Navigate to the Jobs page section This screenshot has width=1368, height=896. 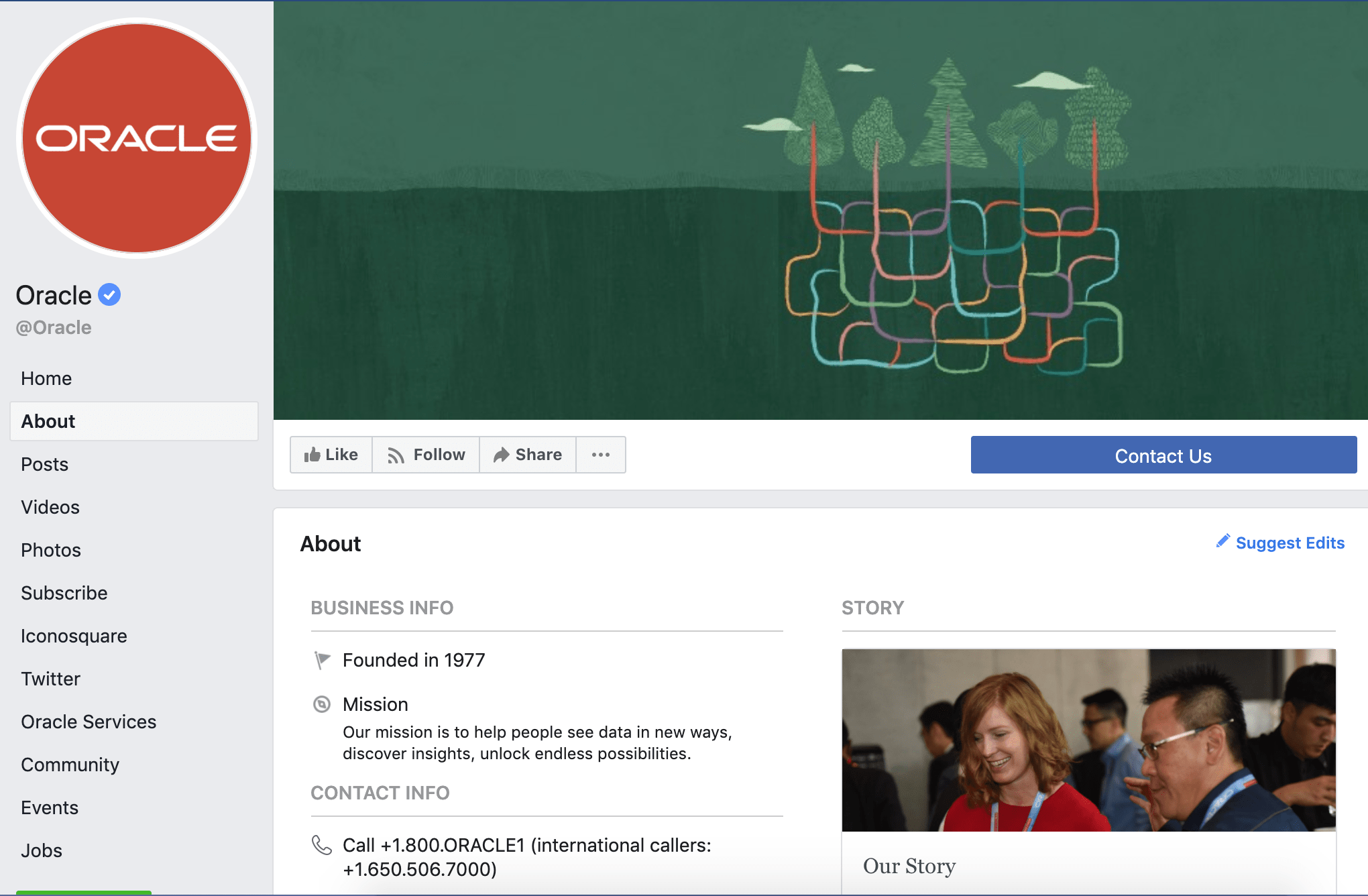(42, 850)
